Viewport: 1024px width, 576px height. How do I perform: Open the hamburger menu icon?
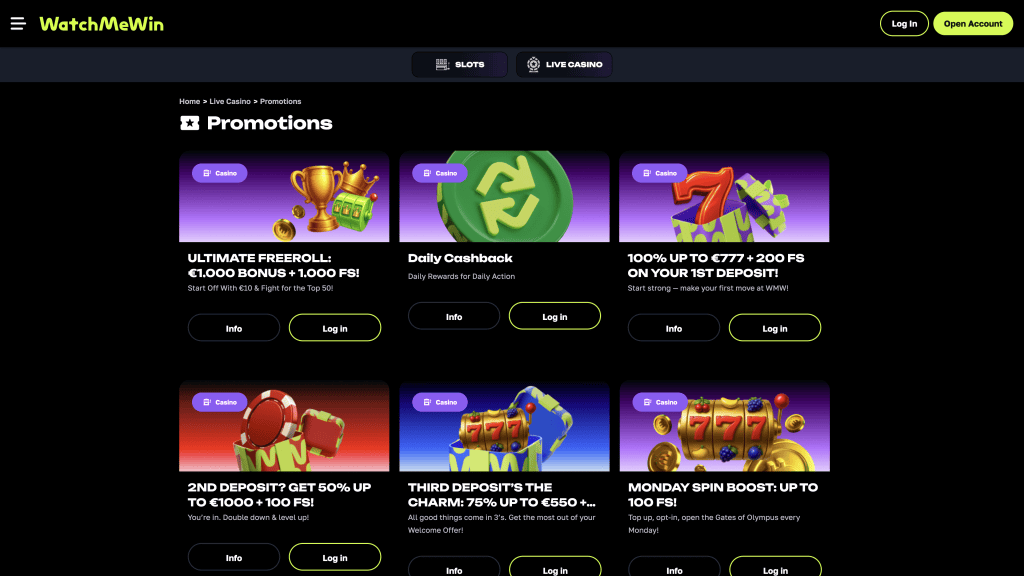coord(17,23)
